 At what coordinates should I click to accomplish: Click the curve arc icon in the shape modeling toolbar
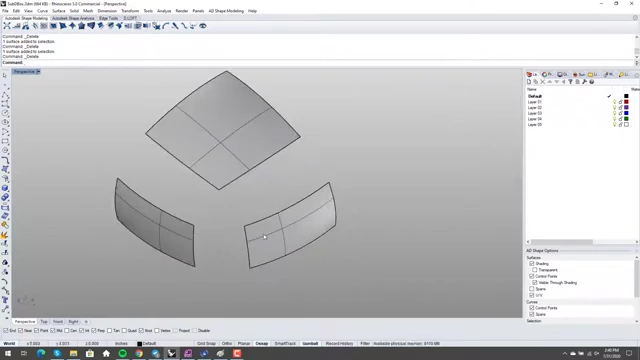coord(165,26)
